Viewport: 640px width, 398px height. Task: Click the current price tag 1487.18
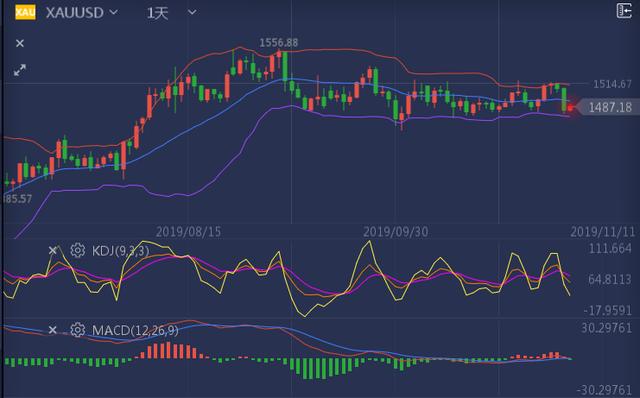[610, 107]
